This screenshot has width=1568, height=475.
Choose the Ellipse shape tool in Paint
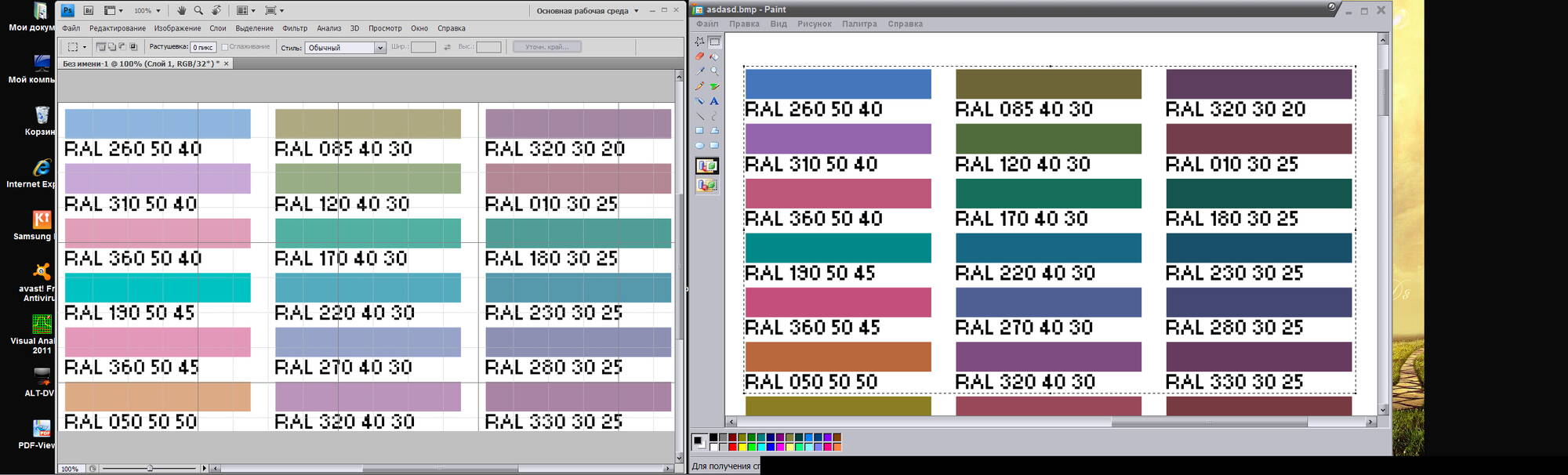(x=699, y=146)
